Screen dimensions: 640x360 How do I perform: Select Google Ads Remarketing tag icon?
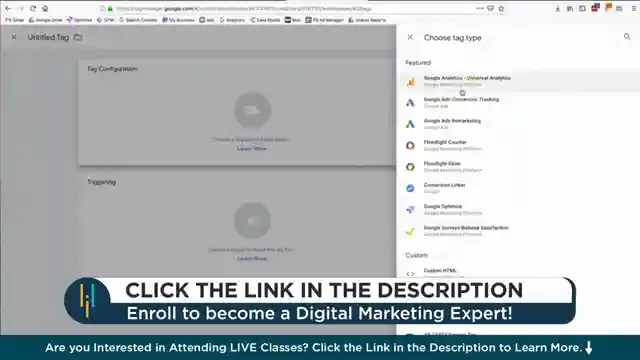pyautogui.click(x=410, y=124)
